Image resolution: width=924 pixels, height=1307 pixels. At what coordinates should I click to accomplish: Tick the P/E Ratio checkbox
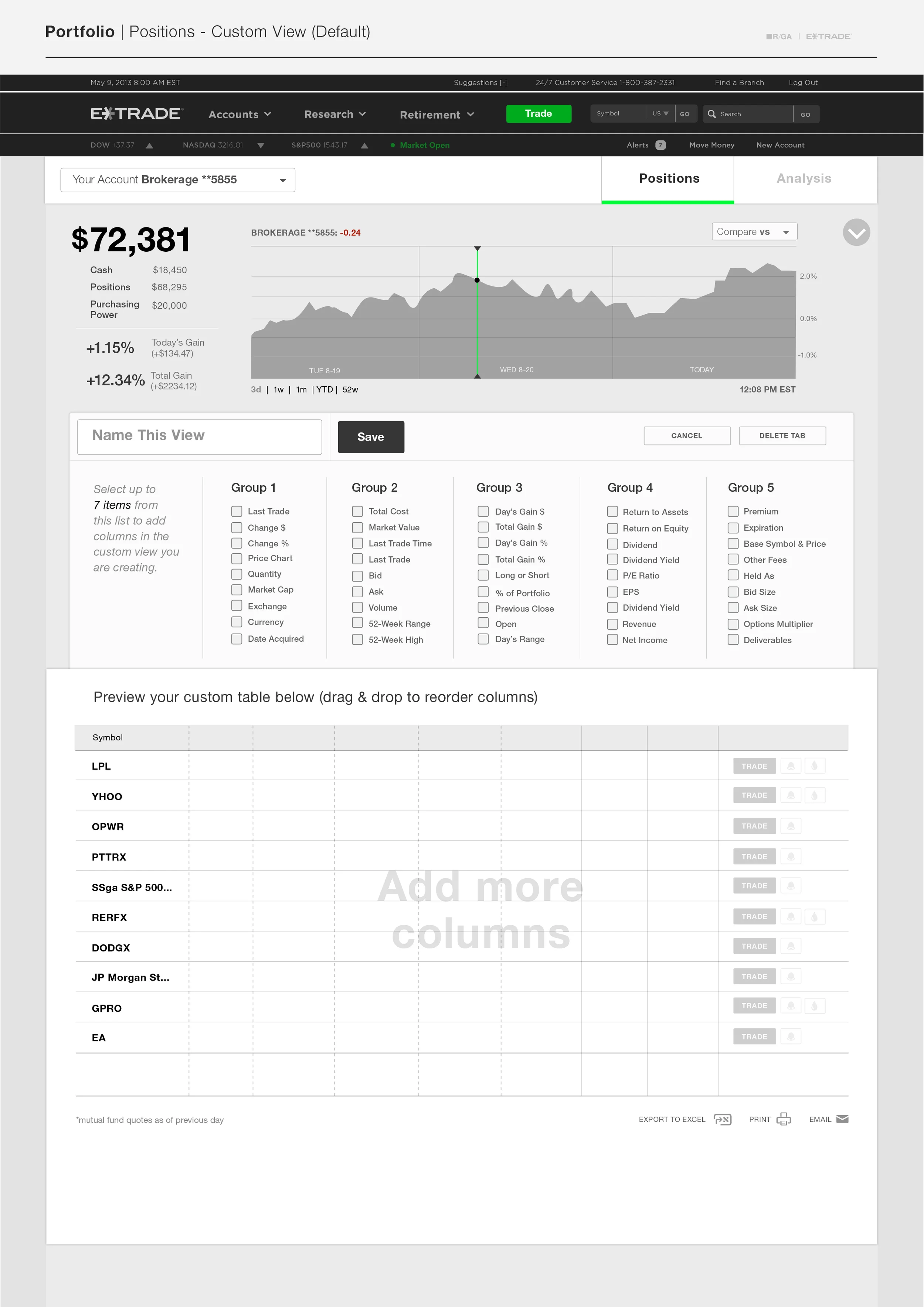612,575
